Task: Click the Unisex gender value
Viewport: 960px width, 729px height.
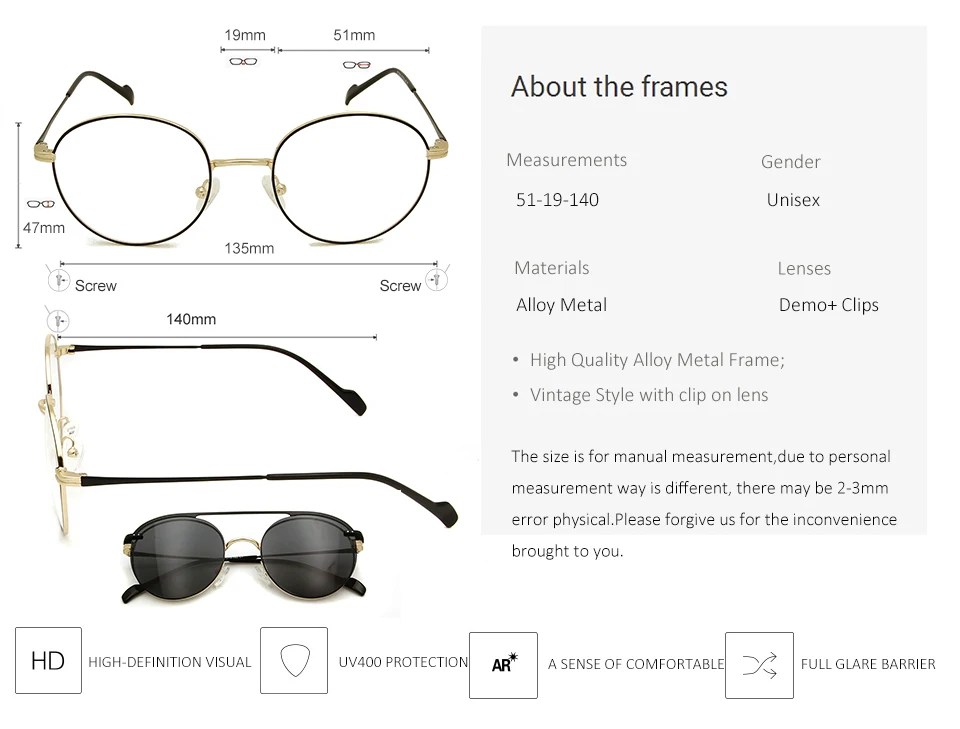Action: click(793, 200)
